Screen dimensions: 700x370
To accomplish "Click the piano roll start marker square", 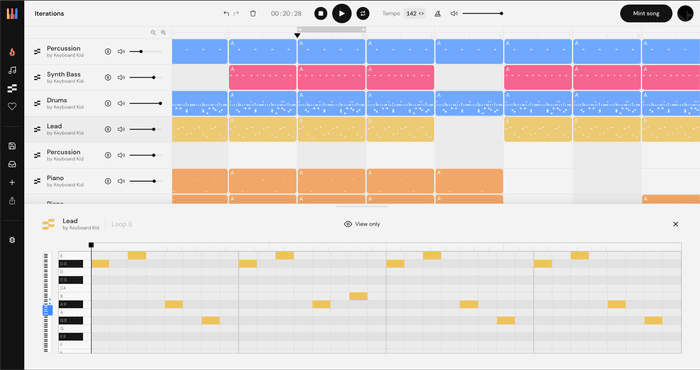I will [91, 245].
